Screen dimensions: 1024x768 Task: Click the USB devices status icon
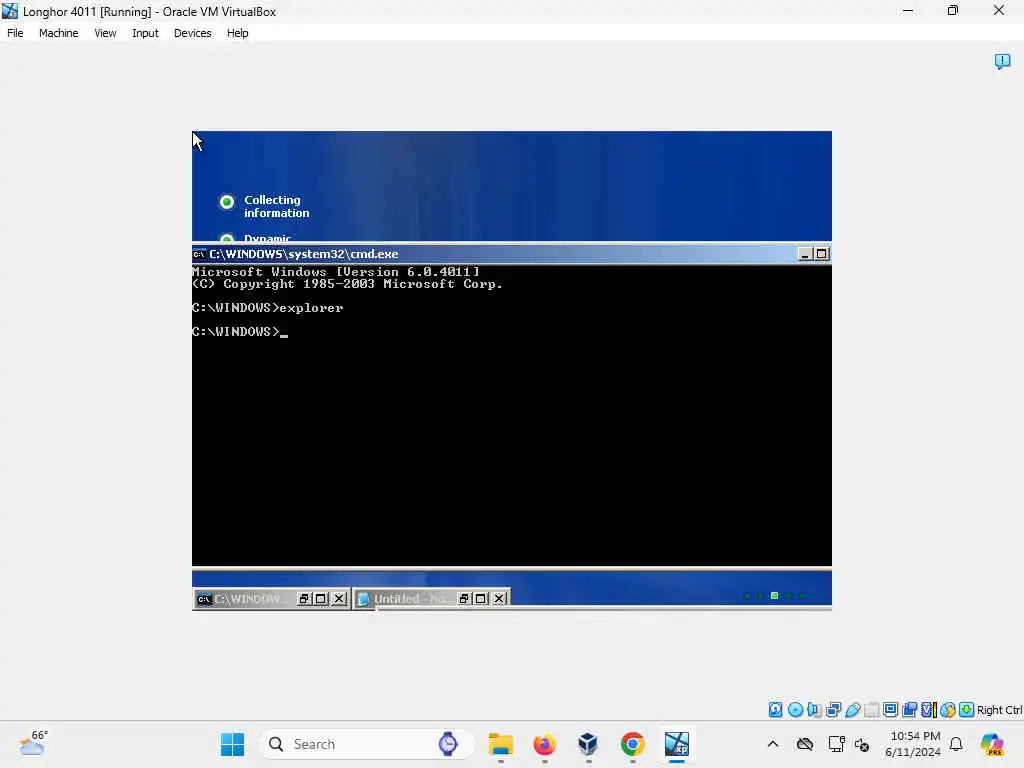click(852, 709)
